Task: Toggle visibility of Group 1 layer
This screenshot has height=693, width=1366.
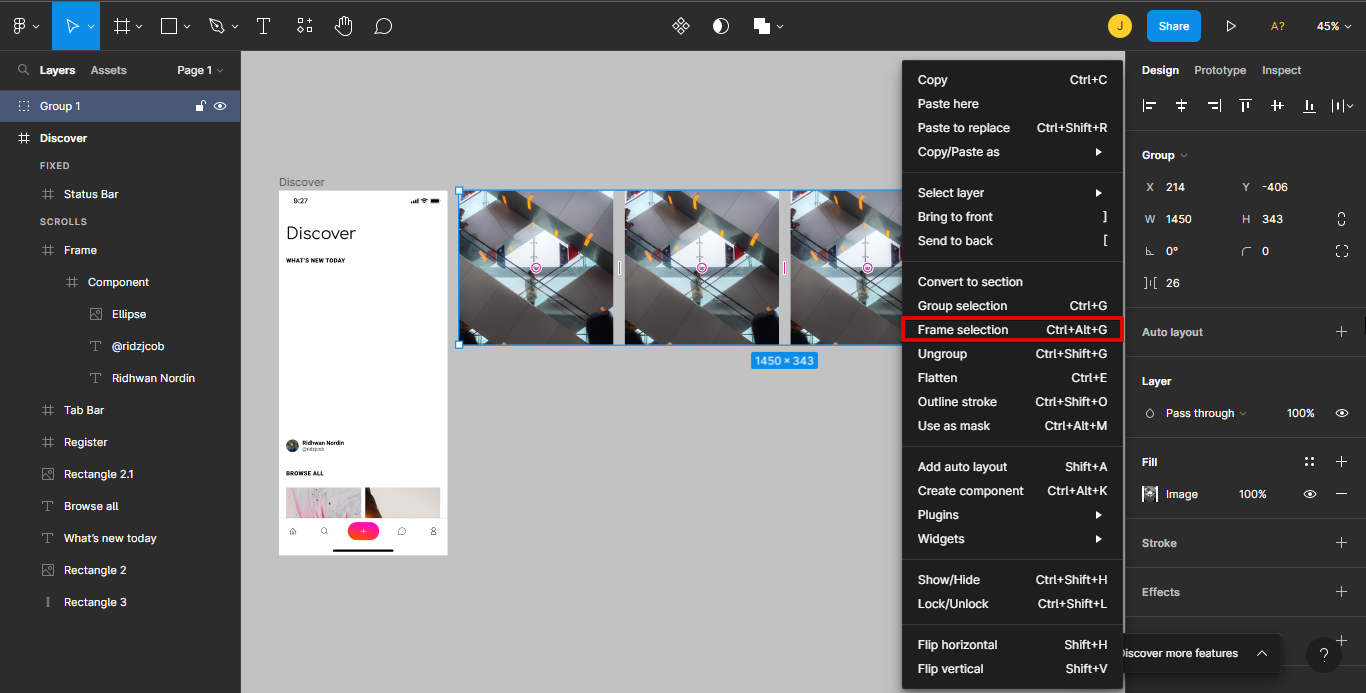Action: tap(220, 106)
